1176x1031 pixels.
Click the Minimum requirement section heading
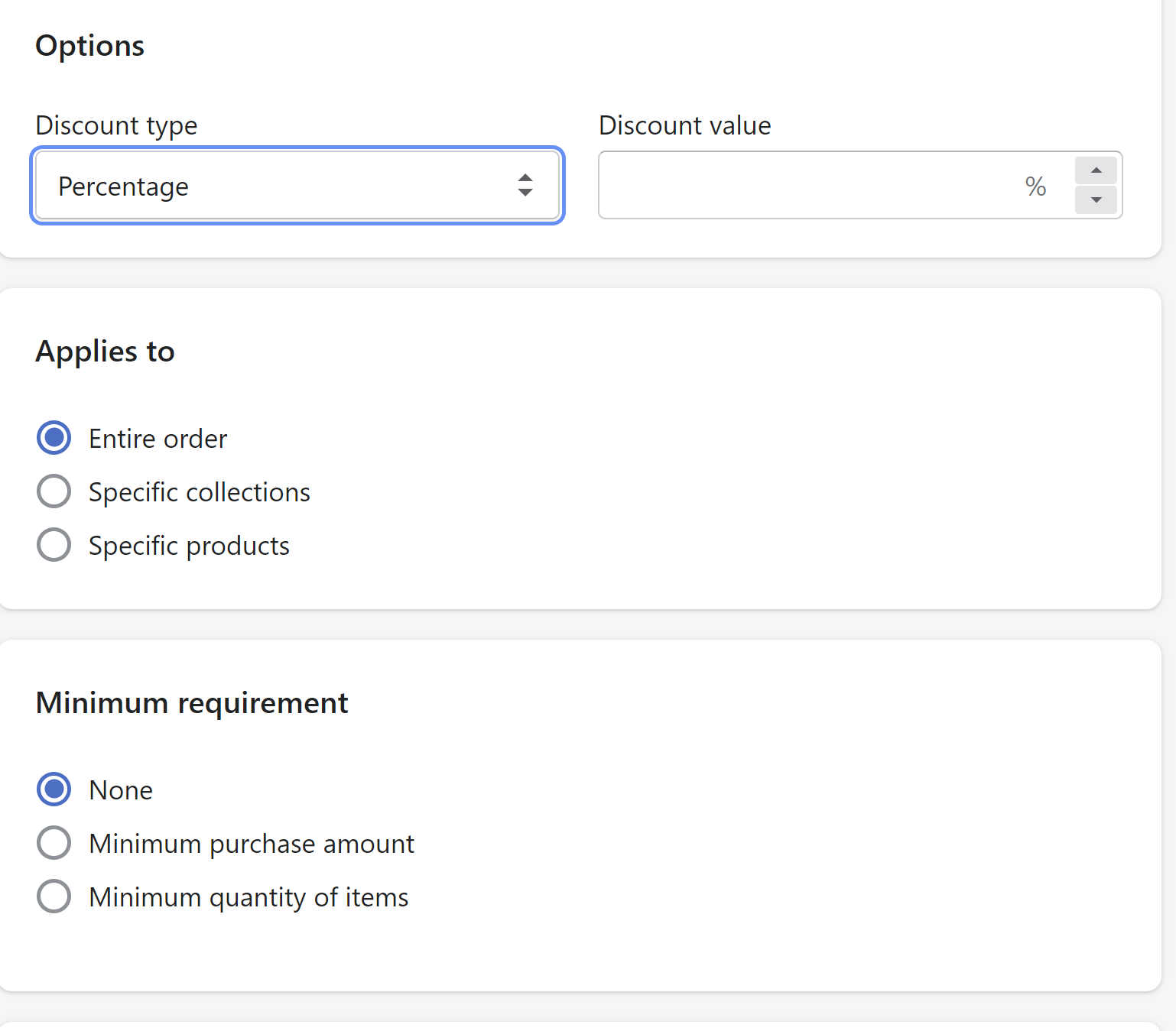point(192,703)
